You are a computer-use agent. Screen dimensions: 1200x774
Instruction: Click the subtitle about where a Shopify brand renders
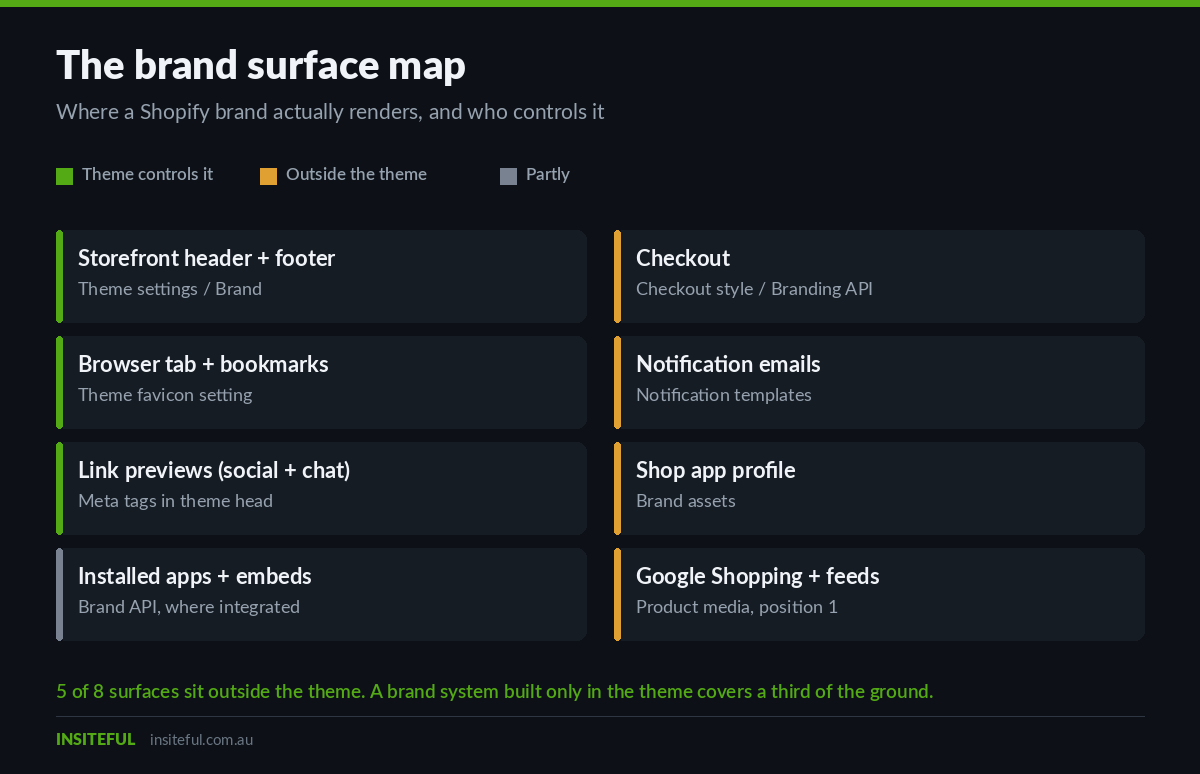[x=330, y=111]
